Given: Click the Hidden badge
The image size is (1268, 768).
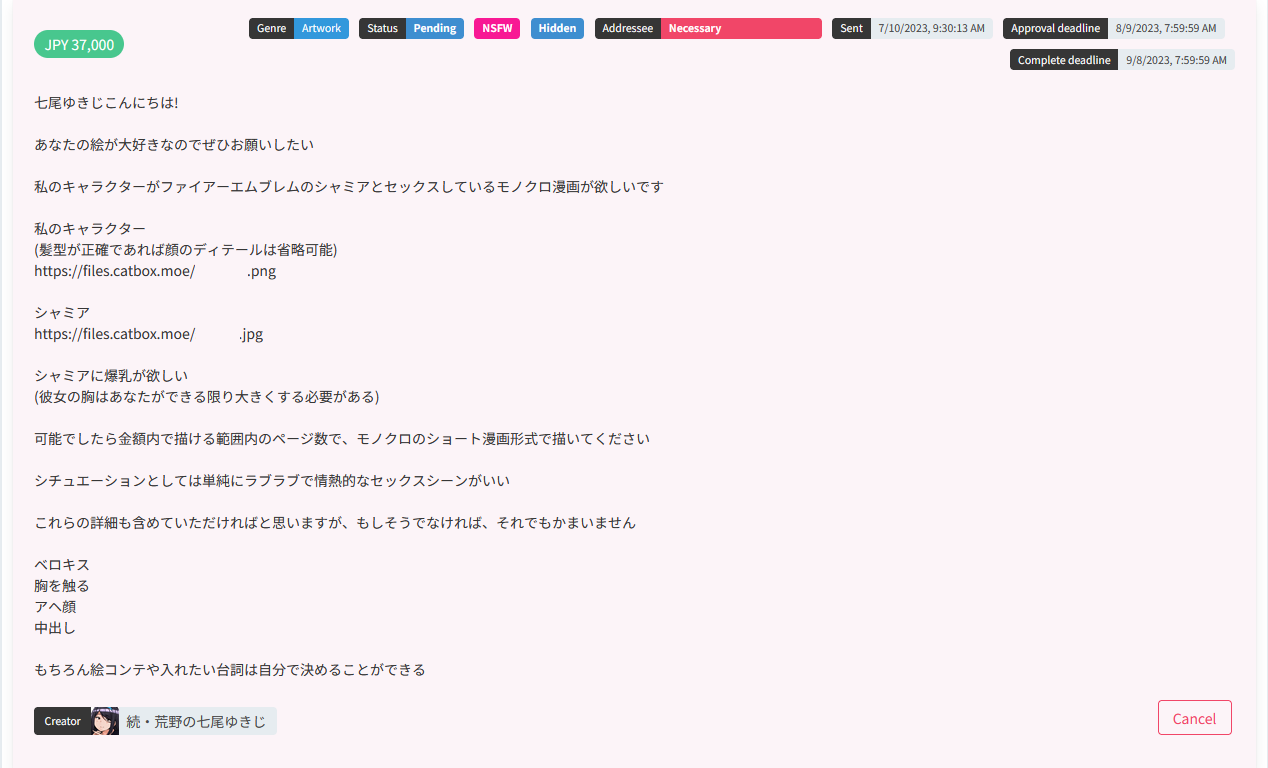Looking at the screenshot, I should 557,28.
